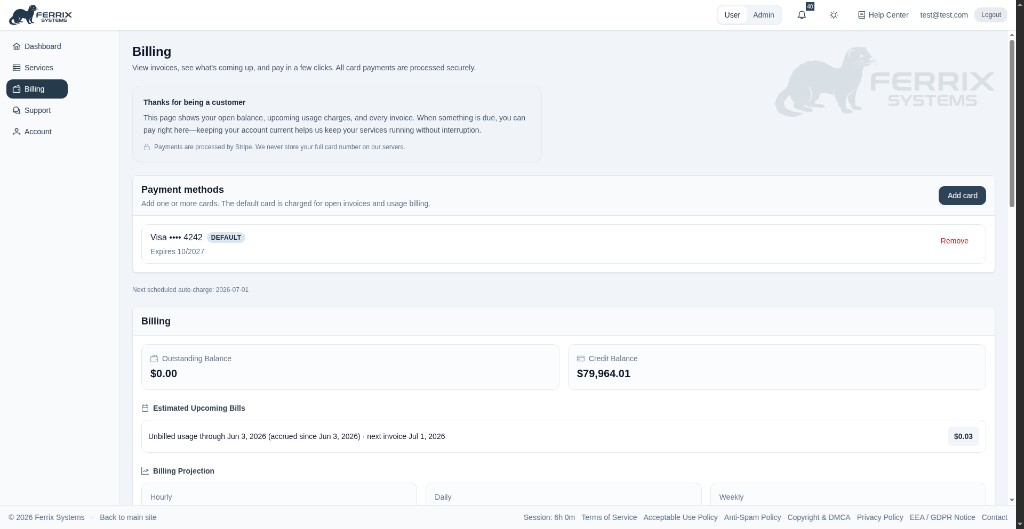Open Dashboard from the sidebar
1024x529 pixels.
pos(37,46)
